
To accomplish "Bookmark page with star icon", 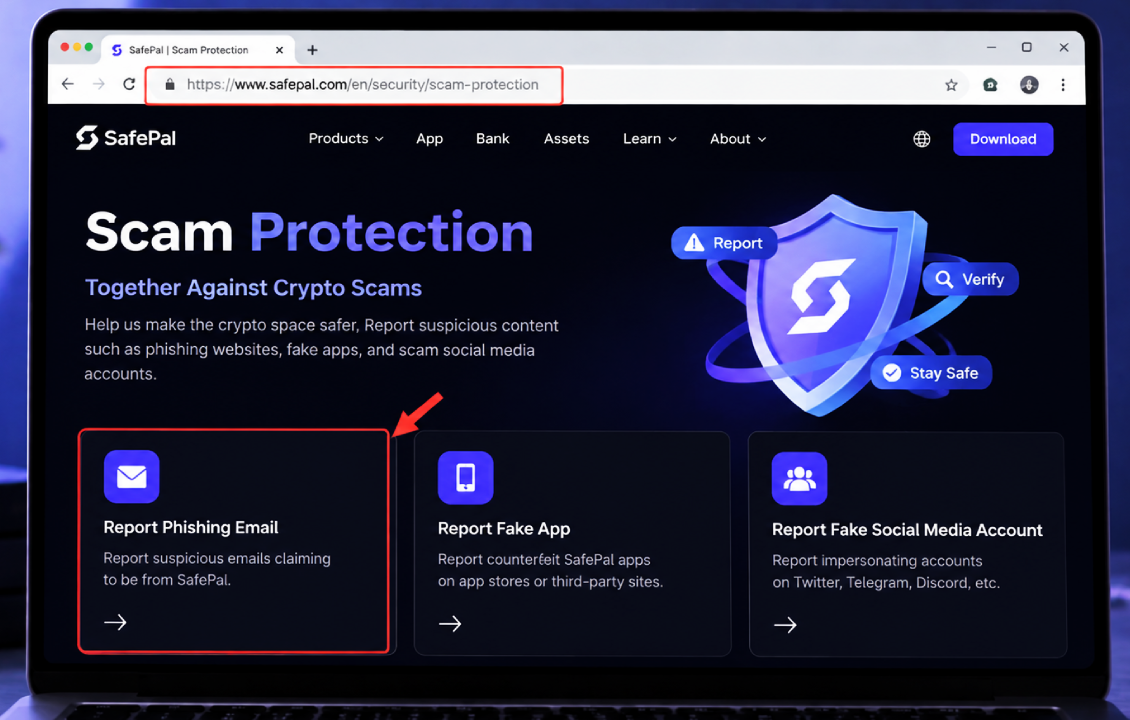I will (x=951, y=85).
